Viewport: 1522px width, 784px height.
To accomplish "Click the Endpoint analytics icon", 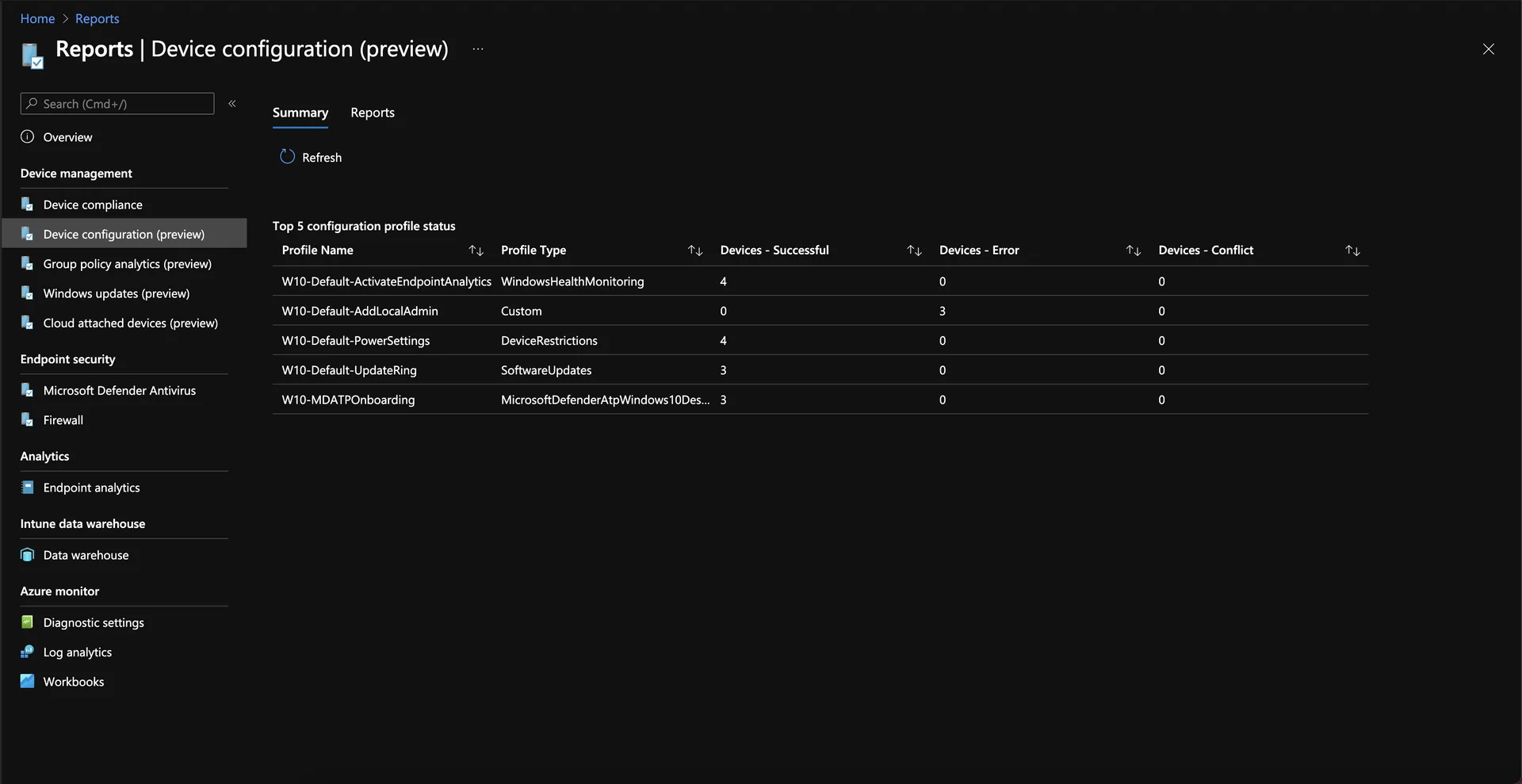I will coord(28,488).
